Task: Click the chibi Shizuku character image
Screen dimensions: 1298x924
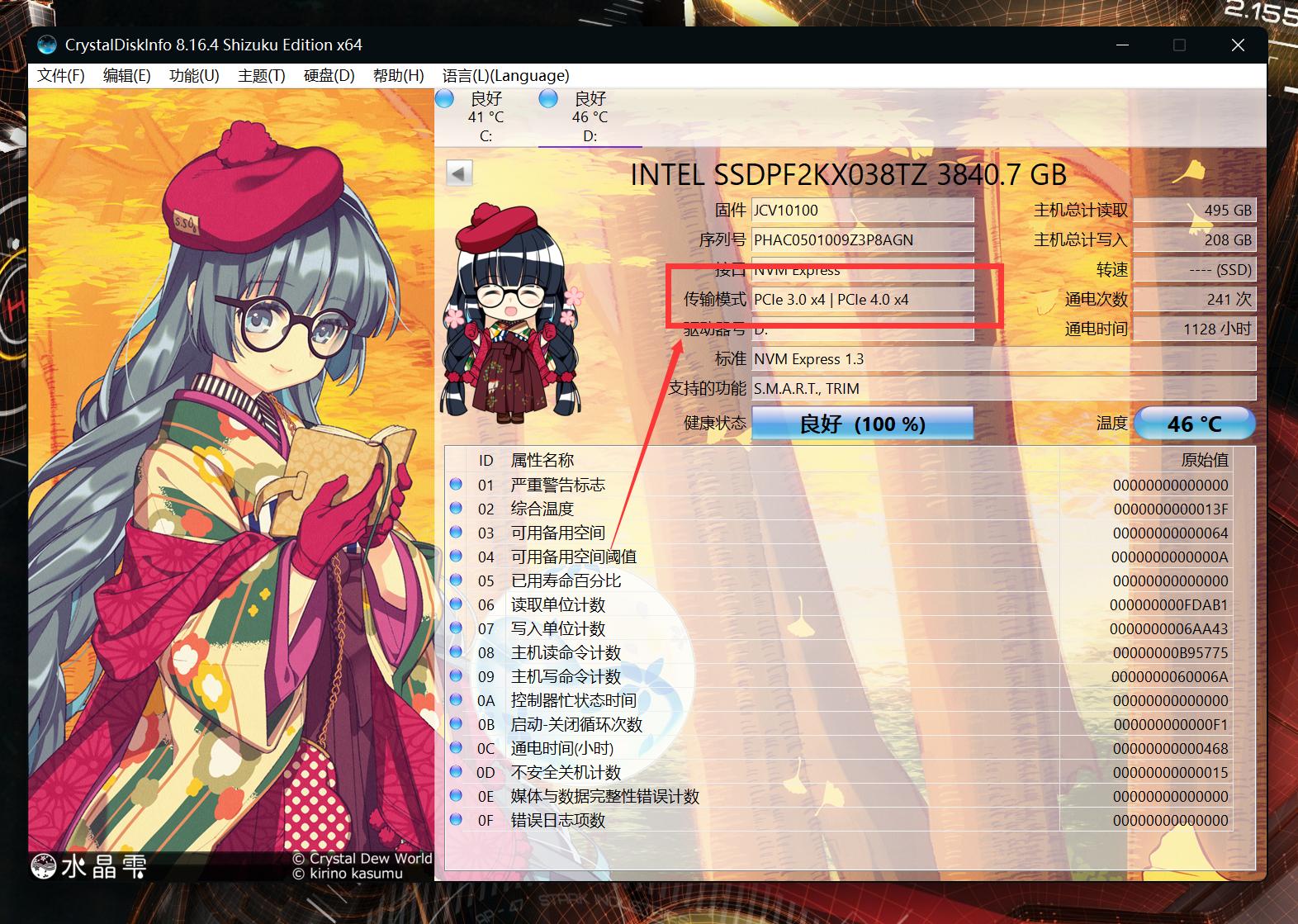Action: 512,314
